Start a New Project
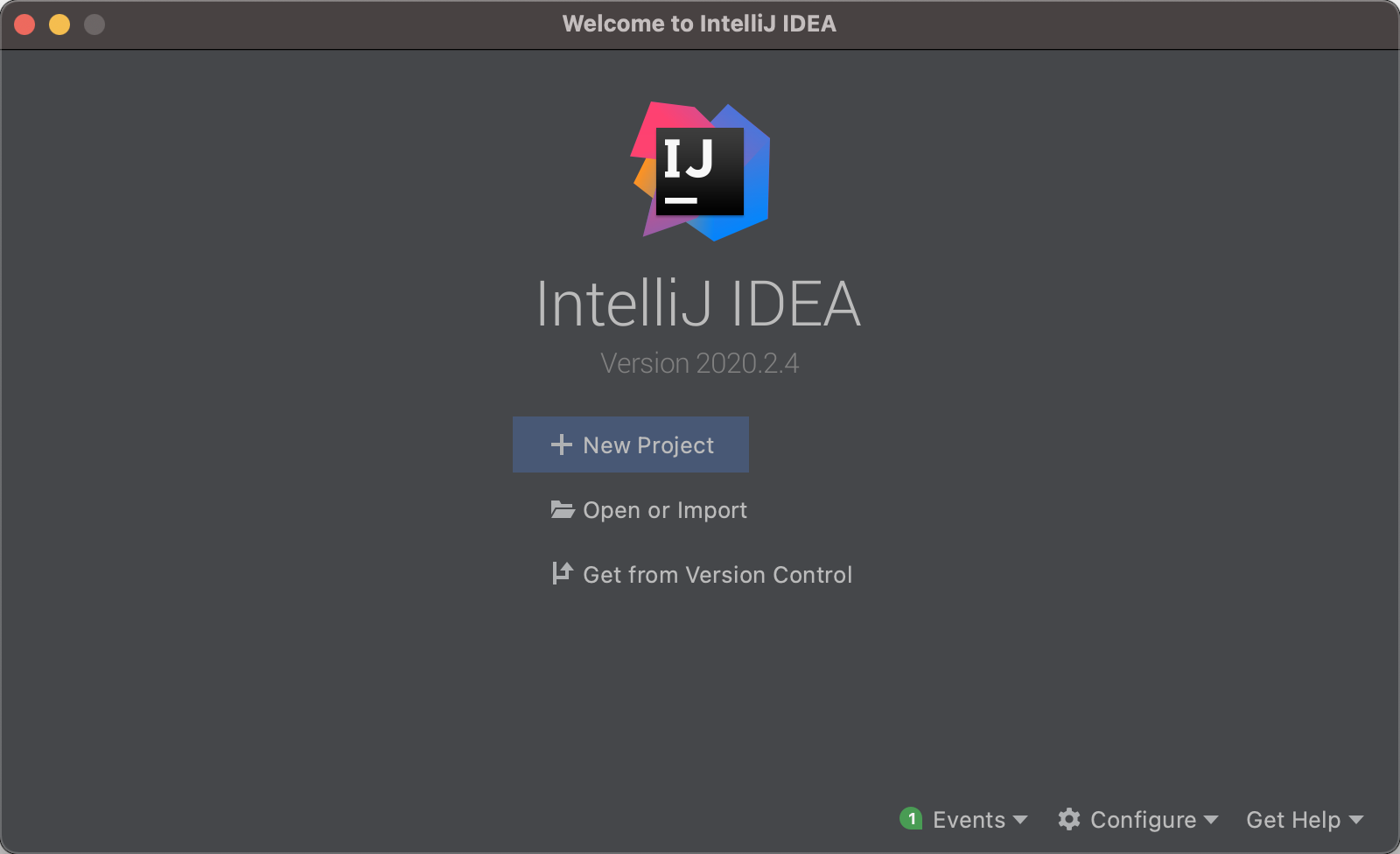Image resolution: width=1400 pixels, height=854 pixels. pyautogui.click(x=647, y=445)
